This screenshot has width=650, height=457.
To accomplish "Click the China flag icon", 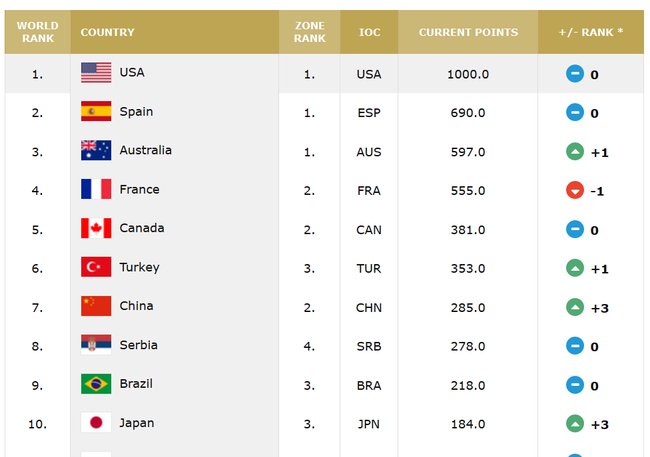I will pos(96,307).
